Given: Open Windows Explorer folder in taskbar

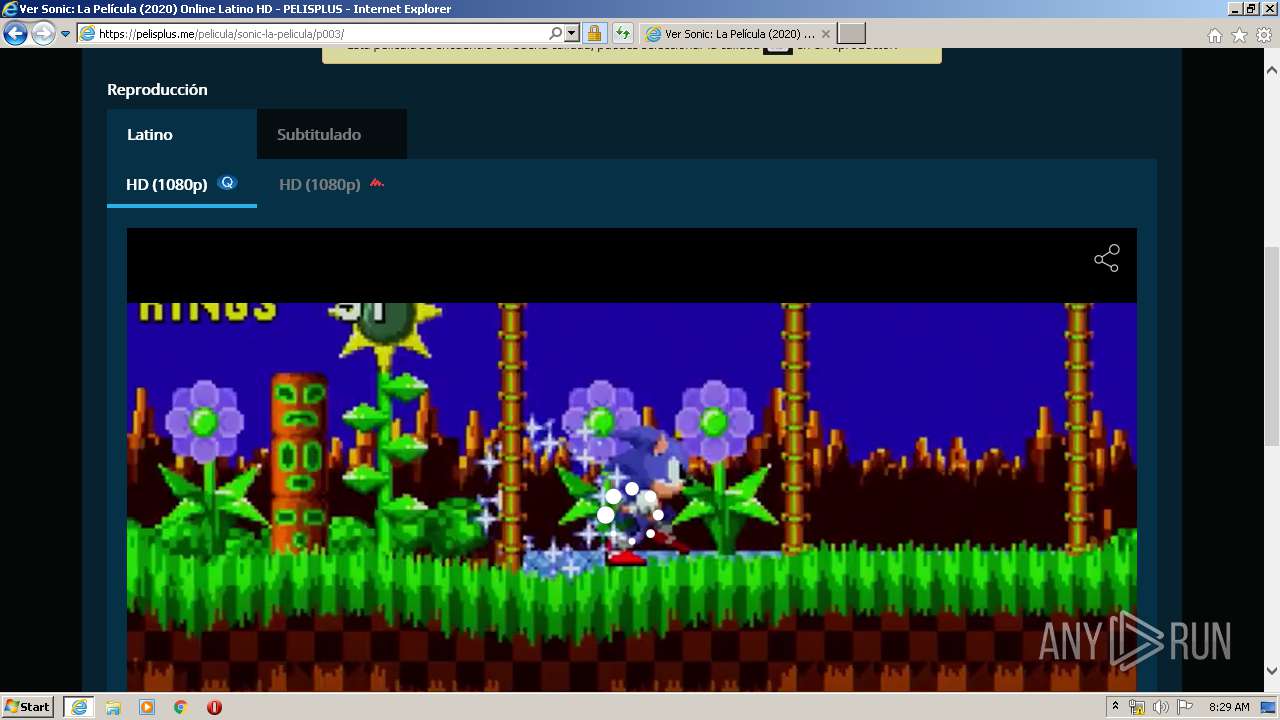Looking at the screenshot, I should tap(113, 707).
